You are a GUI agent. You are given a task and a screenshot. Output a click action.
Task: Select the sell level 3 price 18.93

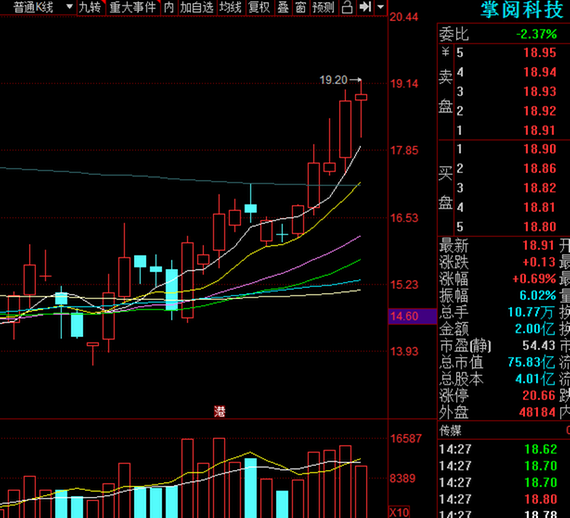click(x=539, y=91)
